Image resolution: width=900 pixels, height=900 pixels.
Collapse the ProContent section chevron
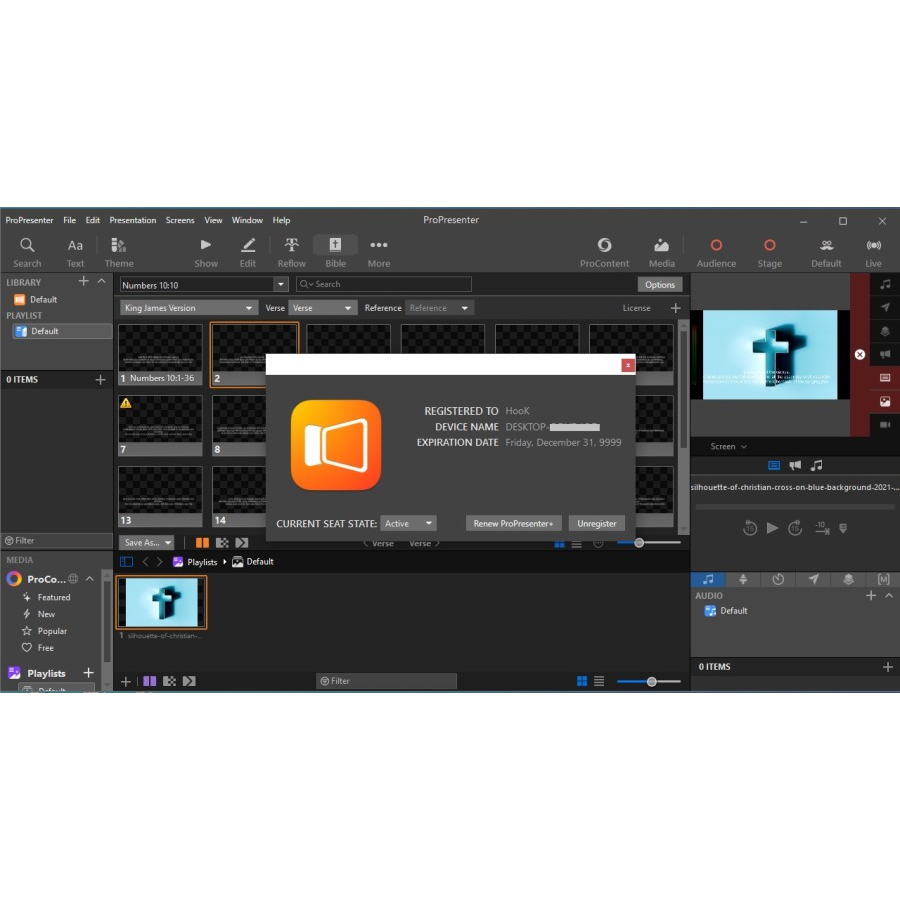90,579
